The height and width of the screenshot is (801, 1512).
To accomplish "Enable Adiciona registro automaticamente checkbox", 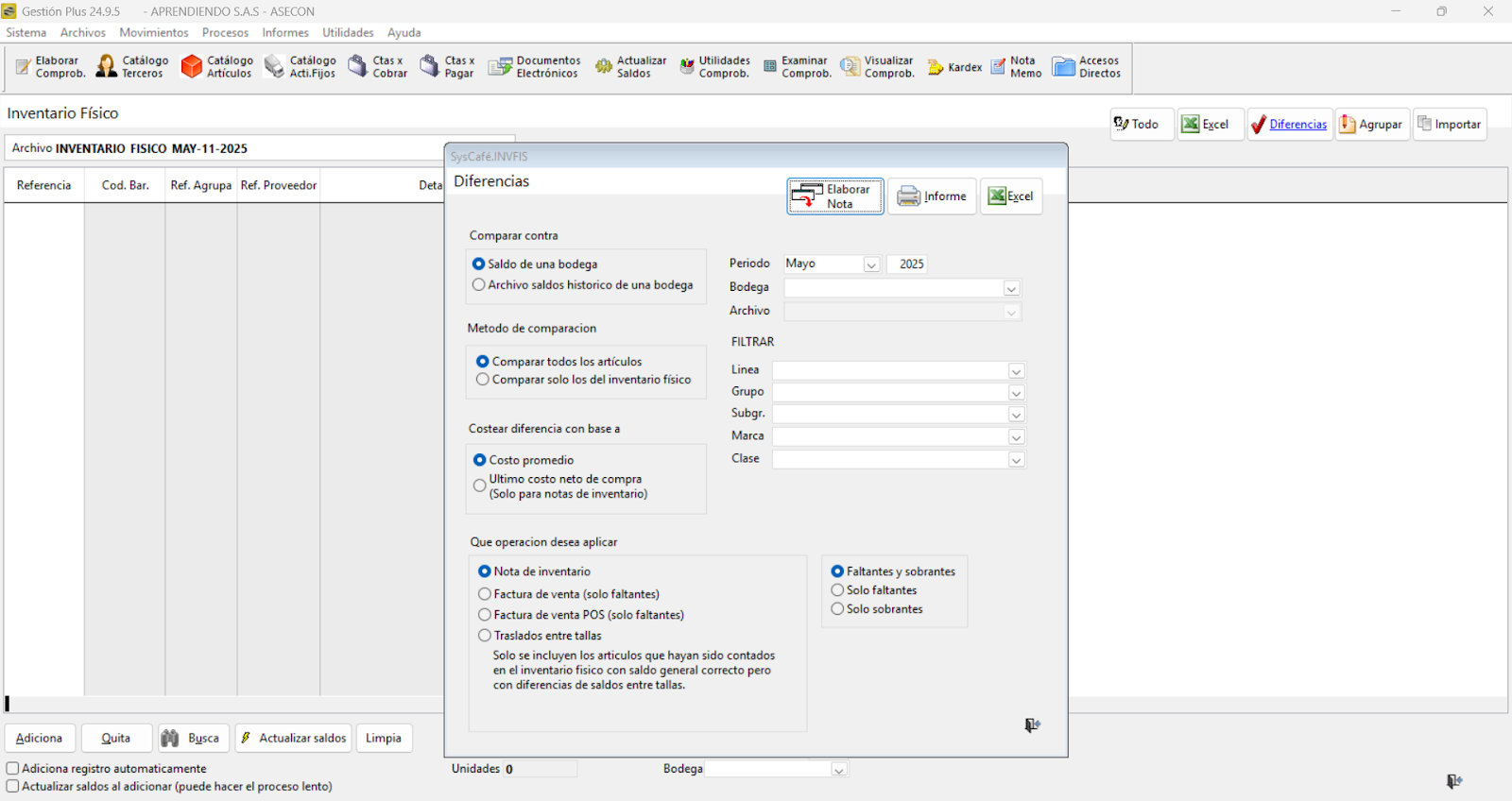I will 13,769.
